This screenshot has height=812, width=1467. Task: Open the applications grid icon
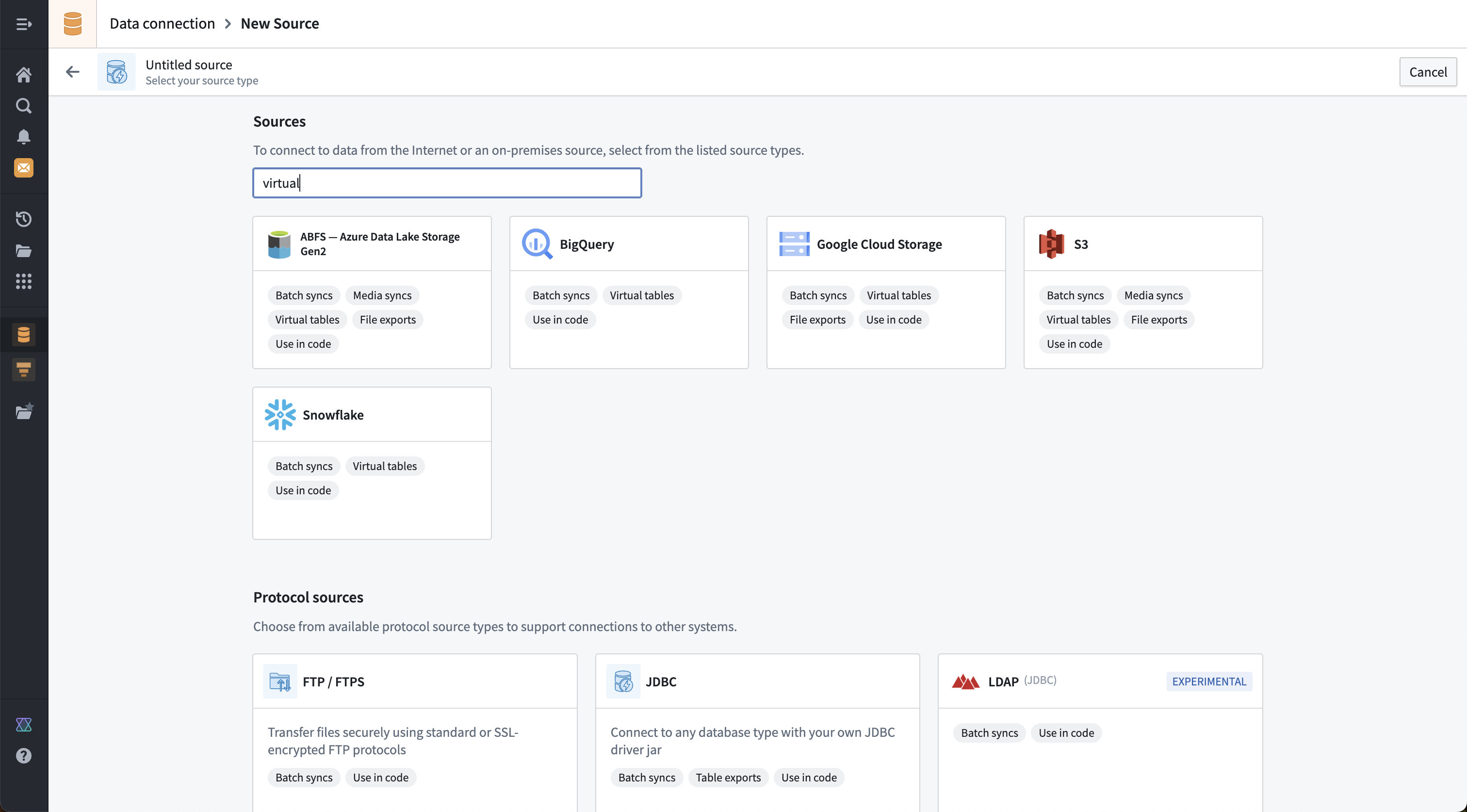pos(23,281)
